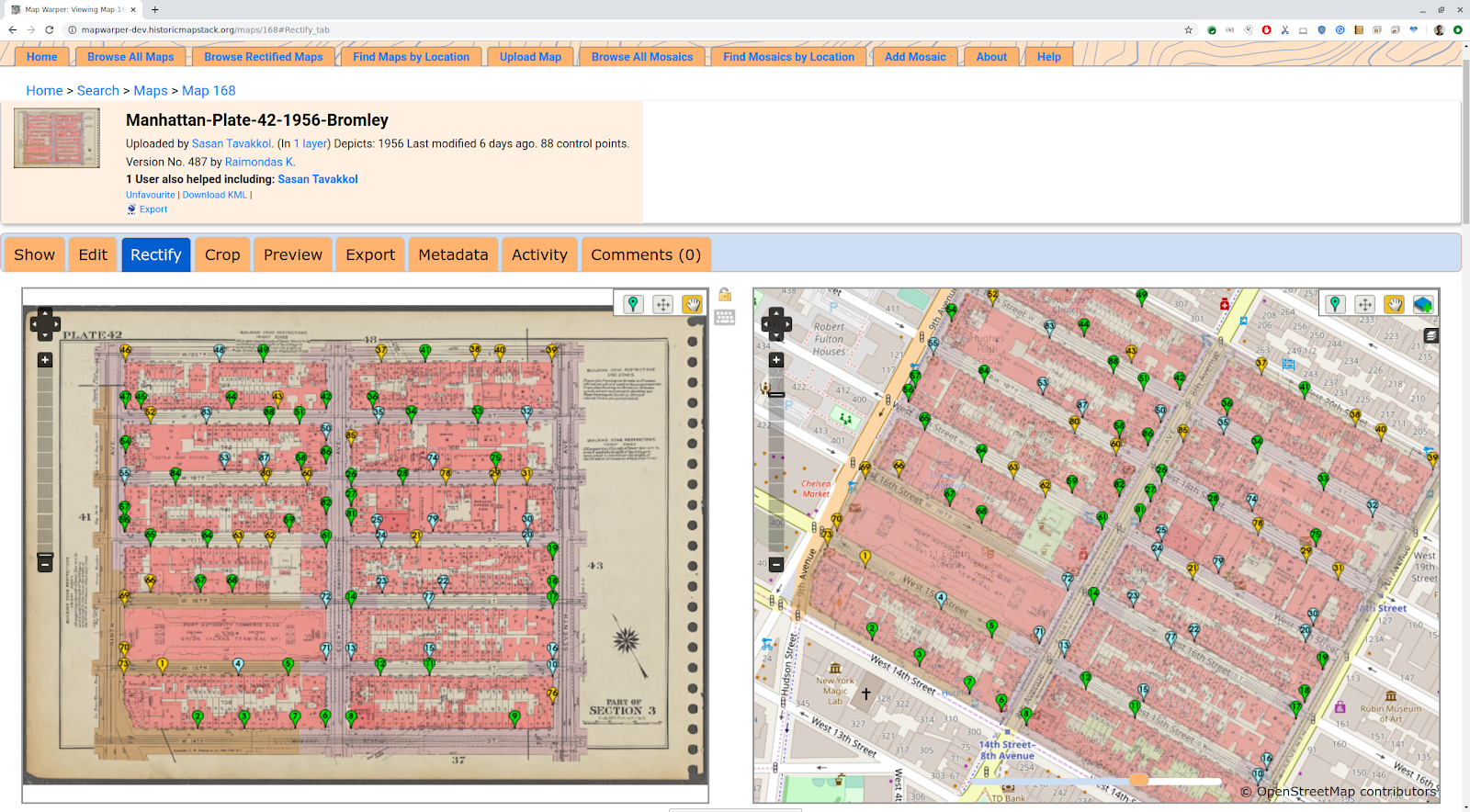Screen dimensions: 1470x812
Task: Open Find Maps by Location
Action: (x=411, y=57)
